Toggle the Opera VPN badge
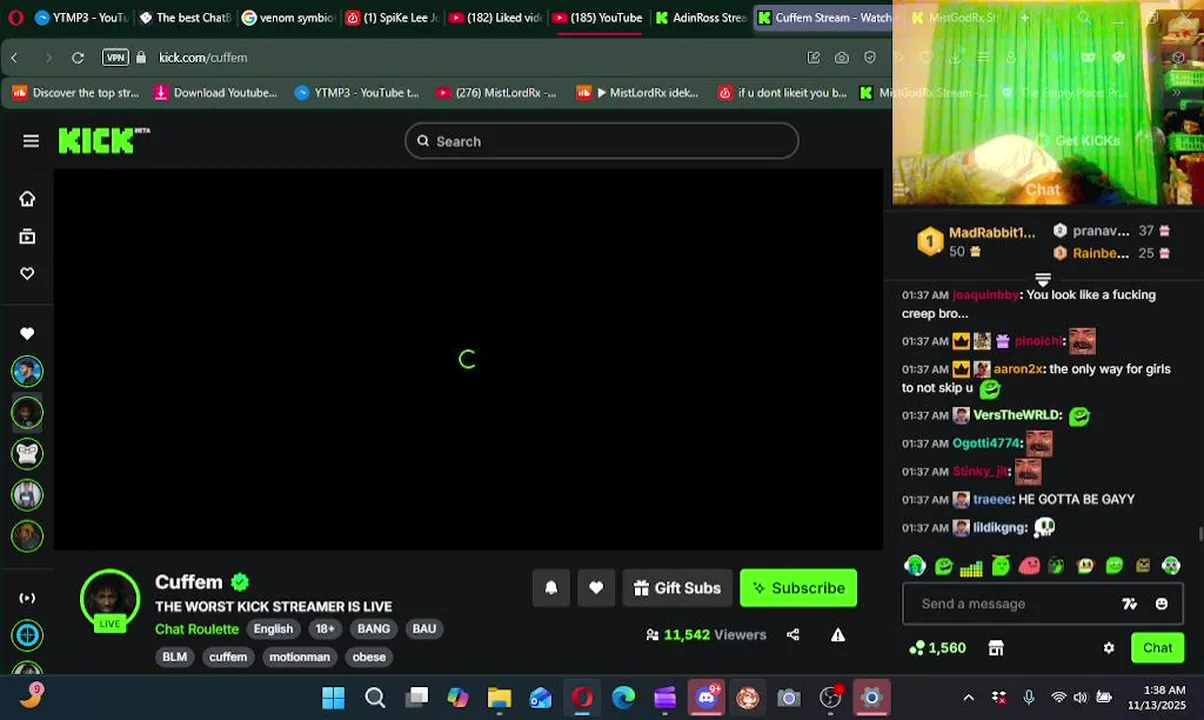The image size is (1204, 720). point(116,57)
